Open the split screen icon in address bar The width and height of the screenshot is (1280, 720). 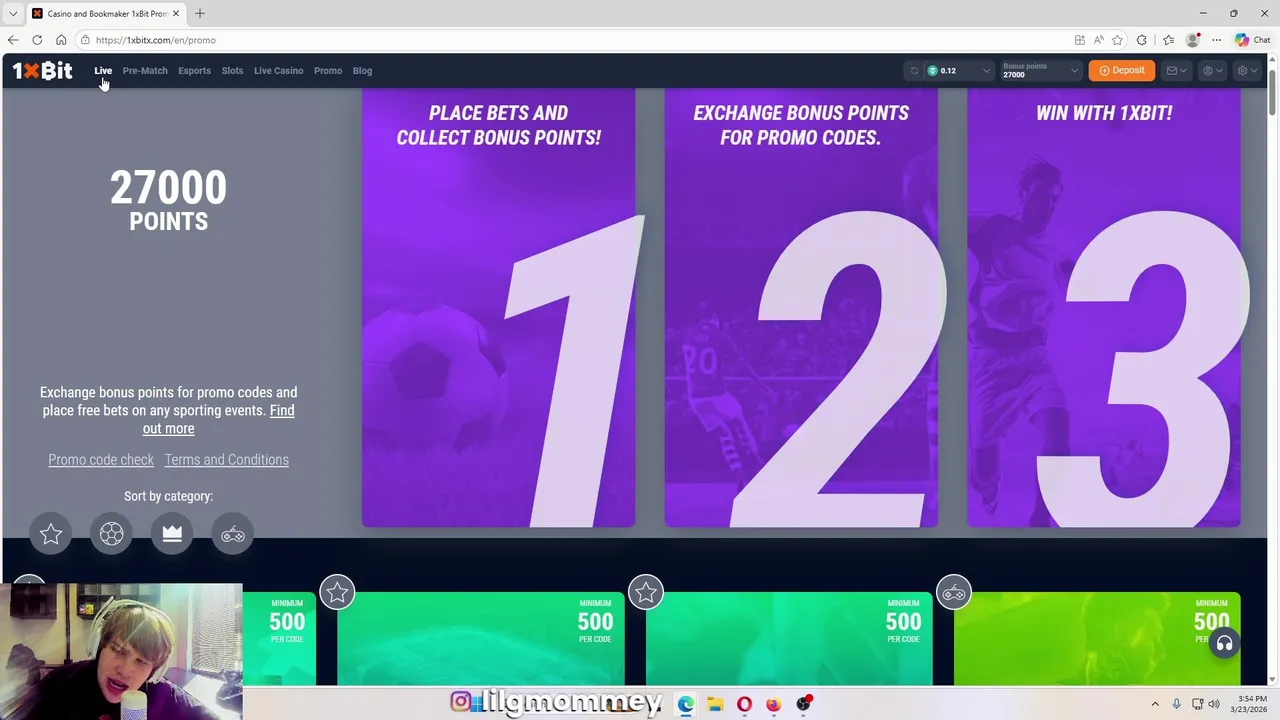[x=1079, y=40]
